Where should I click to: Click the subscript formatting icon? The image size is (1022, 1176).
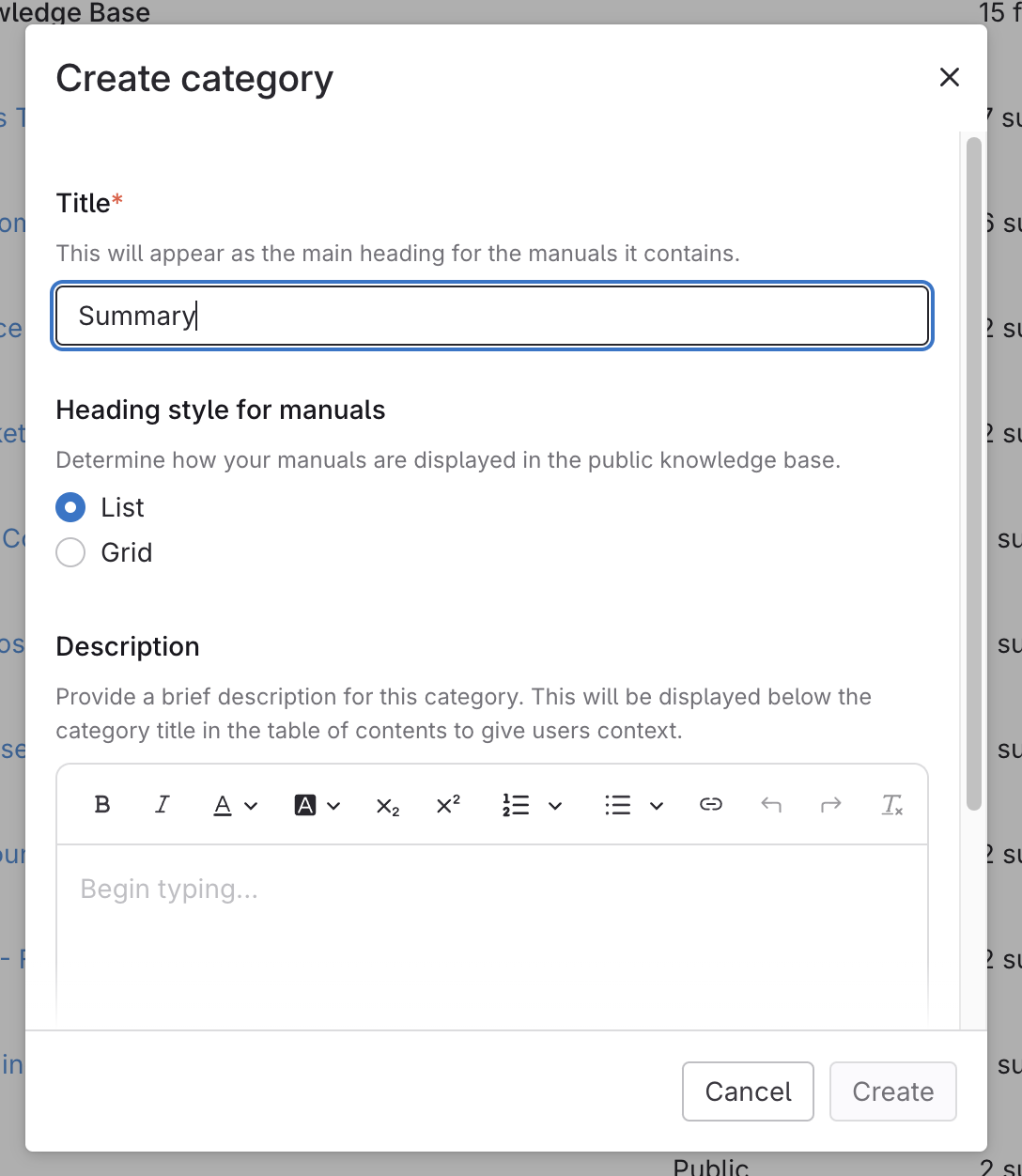[x=388, y=806]
